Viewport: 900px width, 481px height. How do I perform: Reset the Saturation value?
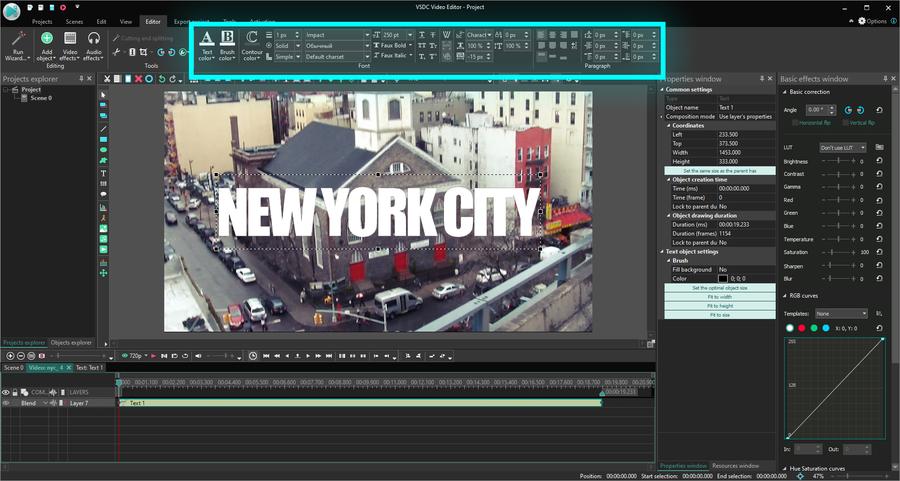[879, 252]
